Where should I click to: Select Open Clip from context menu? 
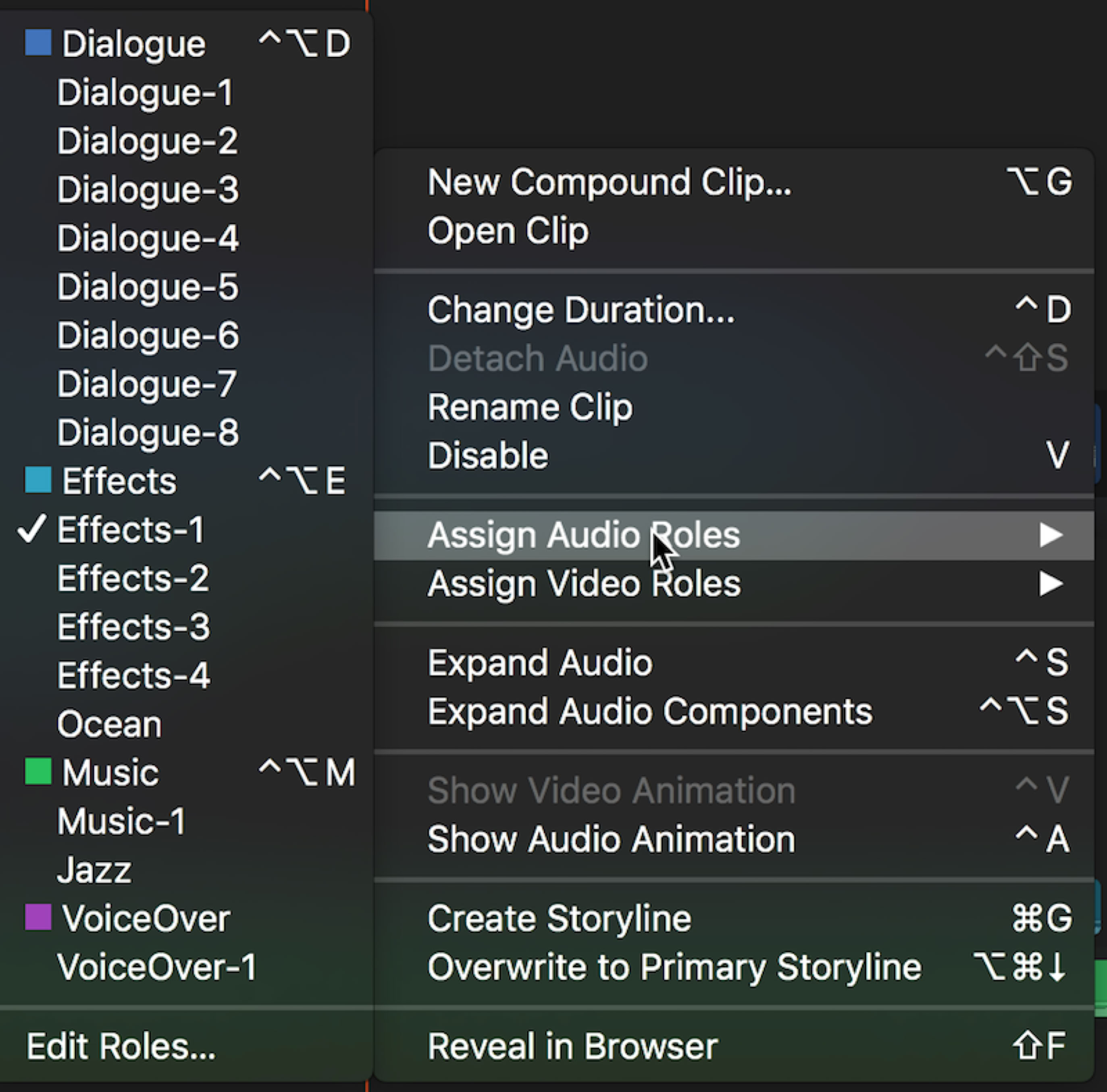pos(508,231)
